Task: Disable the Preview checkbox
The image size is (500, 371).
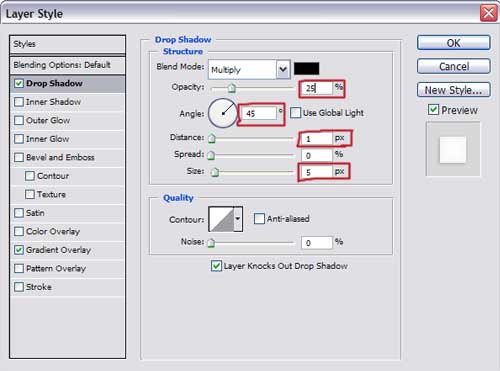Action: (x=433, y=109)
